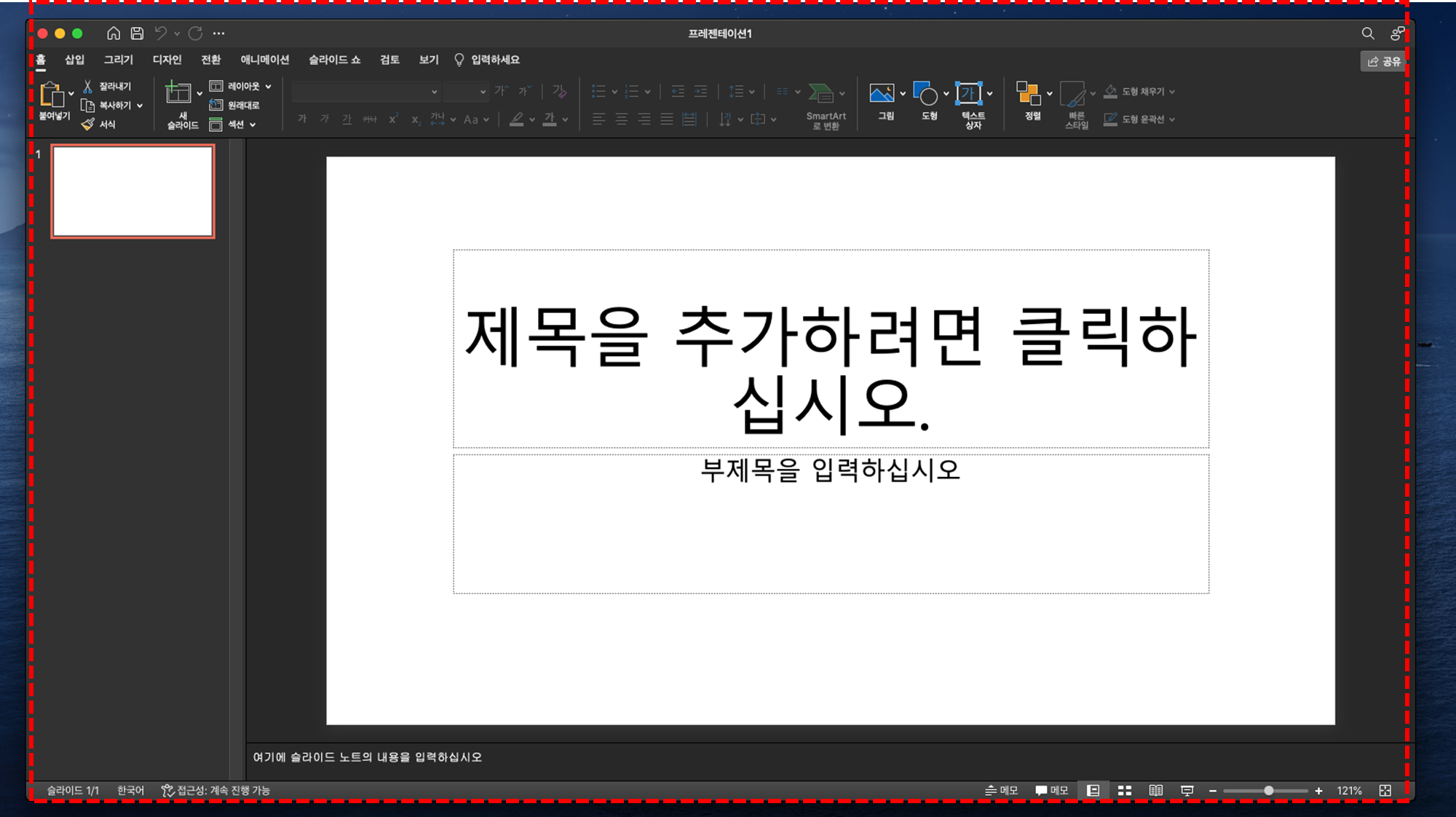Start Slide Show from status bar icon
1456x817 pixels.
1187,790
